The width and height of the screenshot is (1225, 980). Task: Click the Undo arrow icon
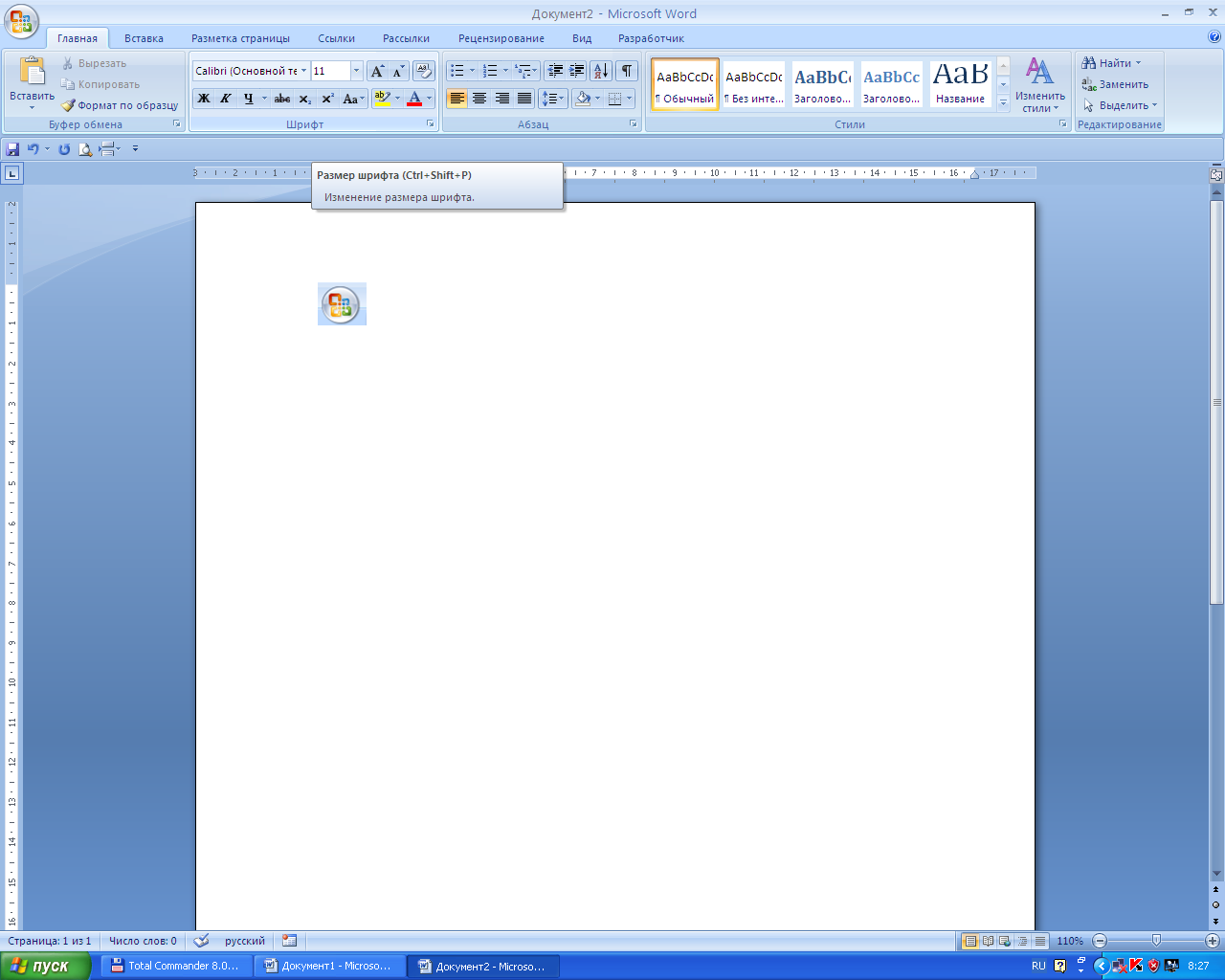point(33,149)
